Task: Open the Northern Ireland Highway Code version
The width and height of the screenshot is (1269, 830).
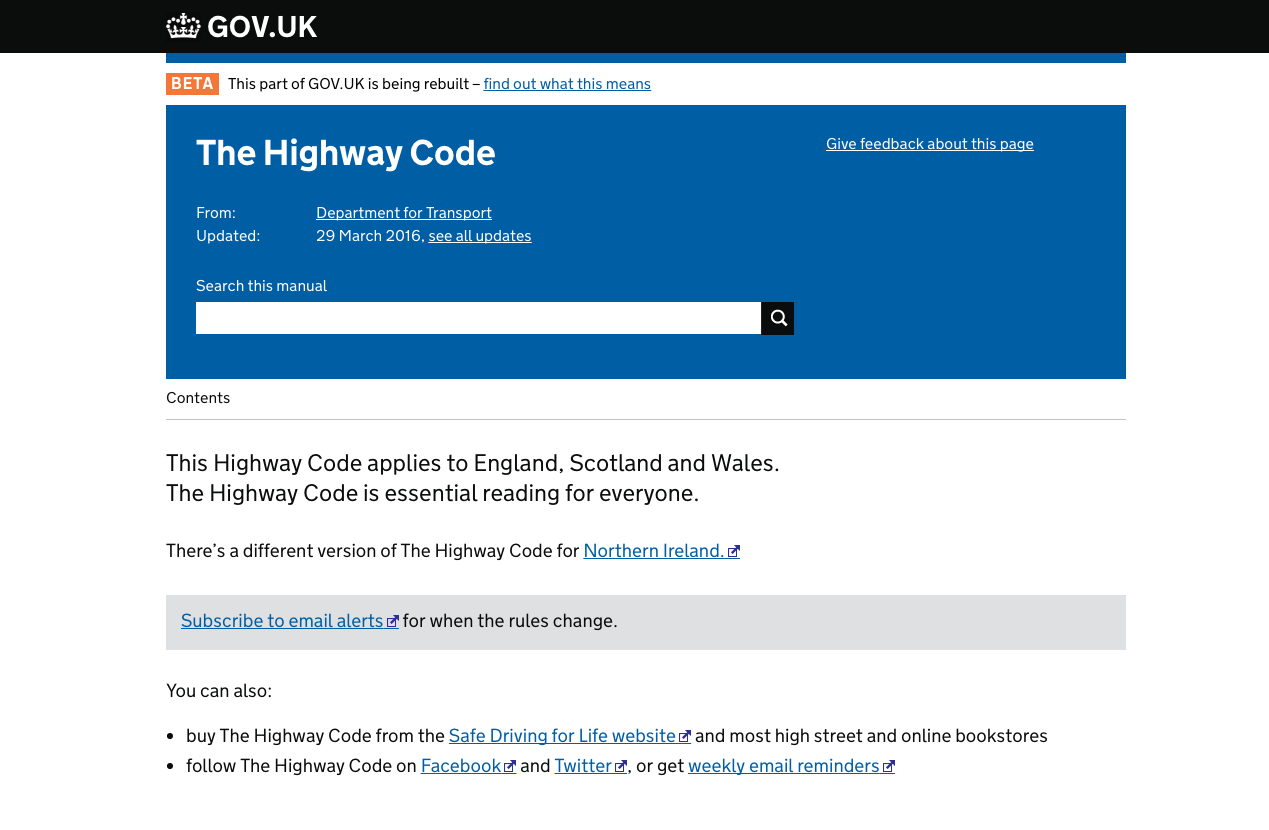Action: click(652, 550)
